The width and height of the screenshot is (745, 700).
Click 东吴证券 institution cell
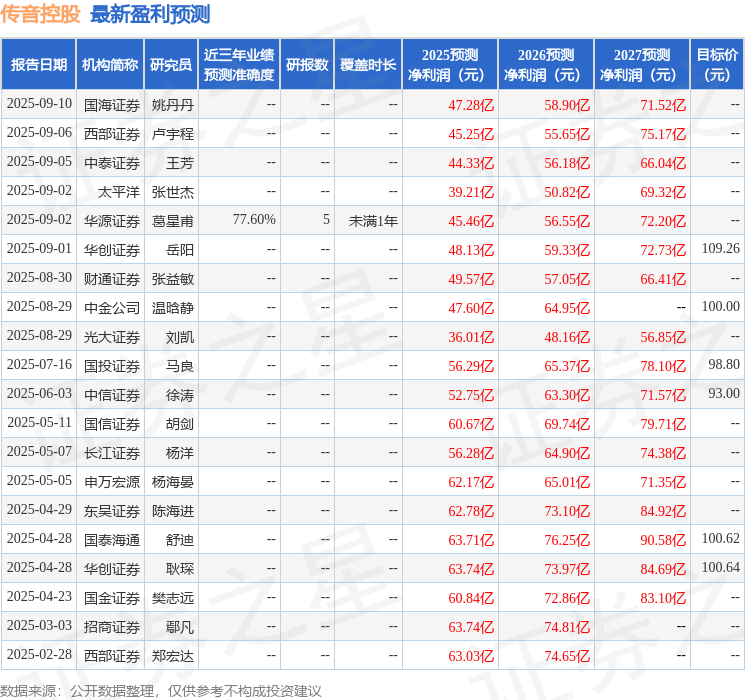[112, 511]
